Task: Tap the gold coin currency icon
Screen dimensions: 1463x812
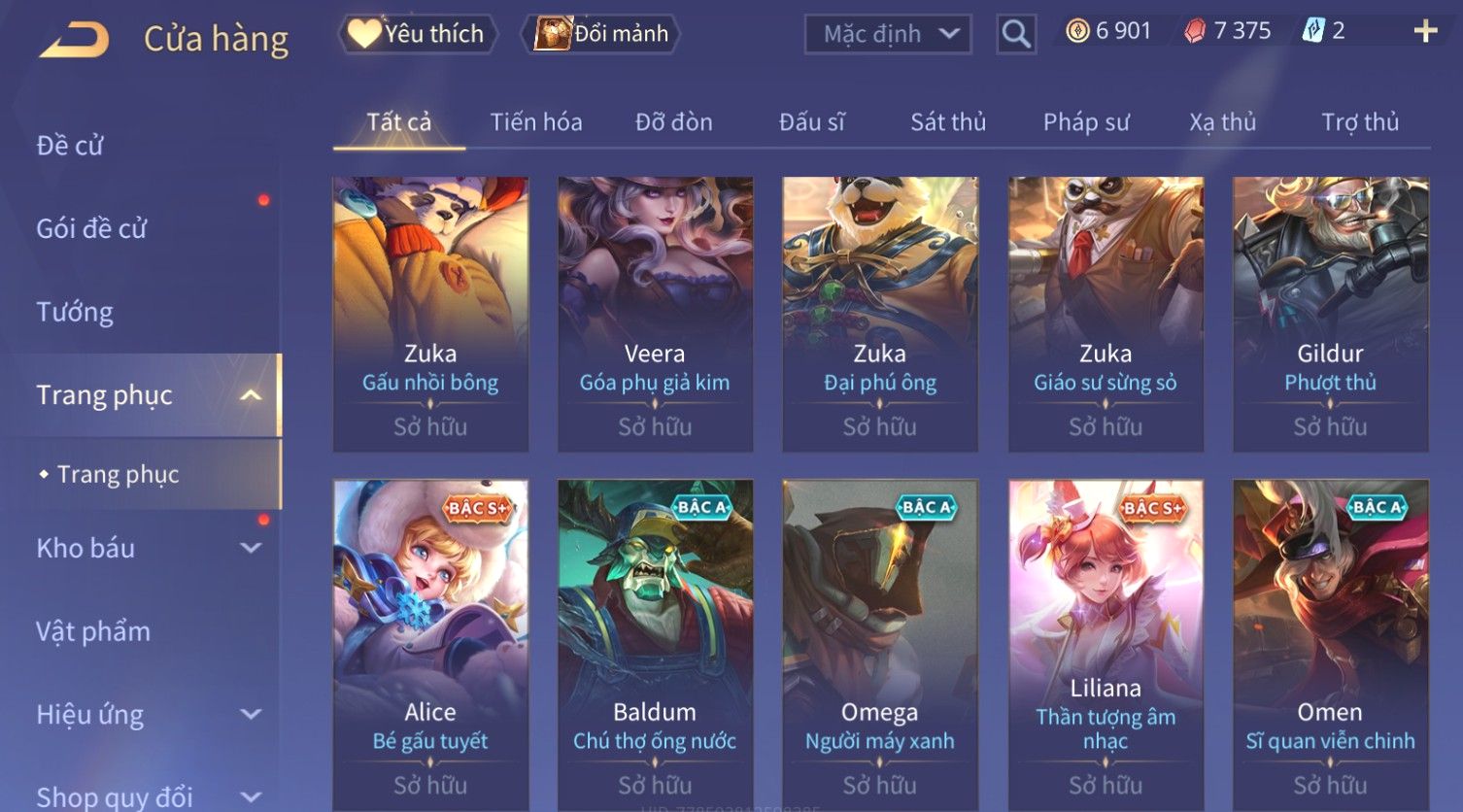Action: click(1077, 31)
